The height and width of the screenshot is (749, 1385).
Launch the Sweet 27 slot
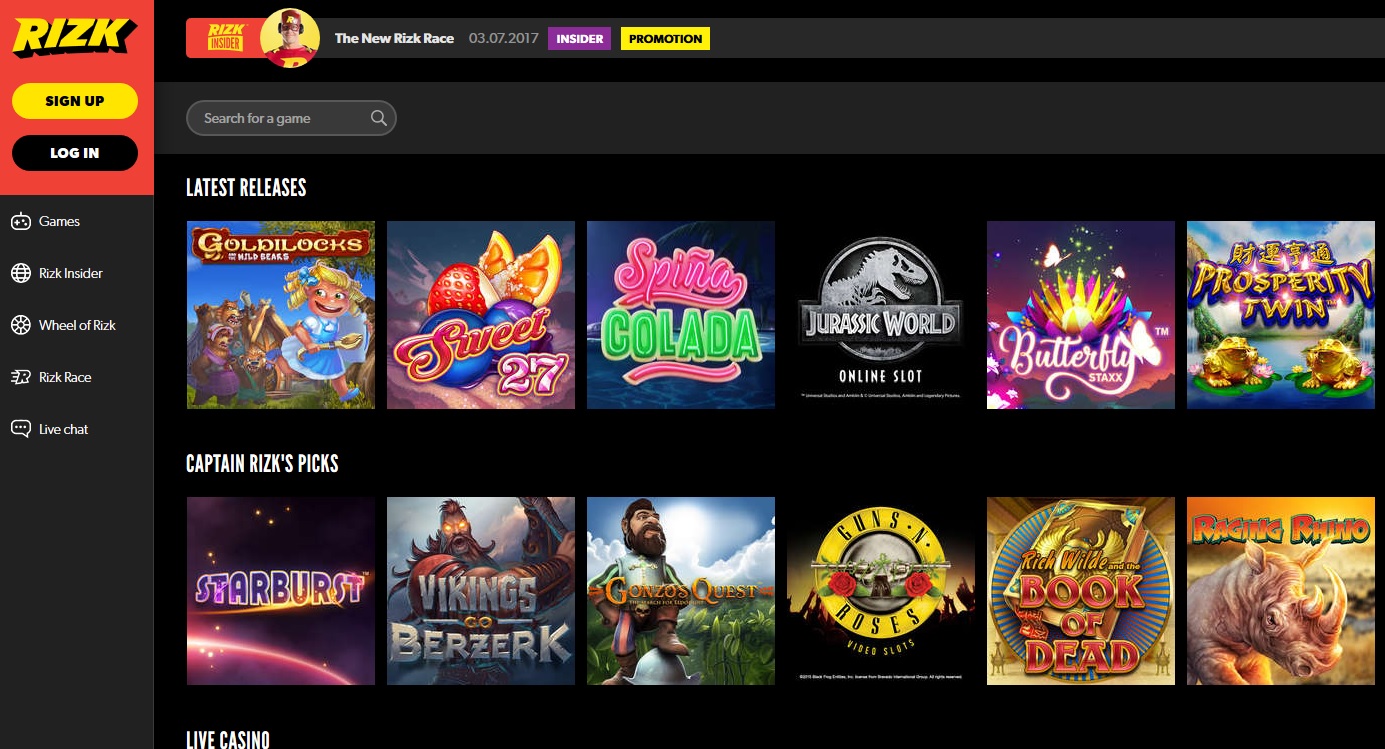point(481,315)
